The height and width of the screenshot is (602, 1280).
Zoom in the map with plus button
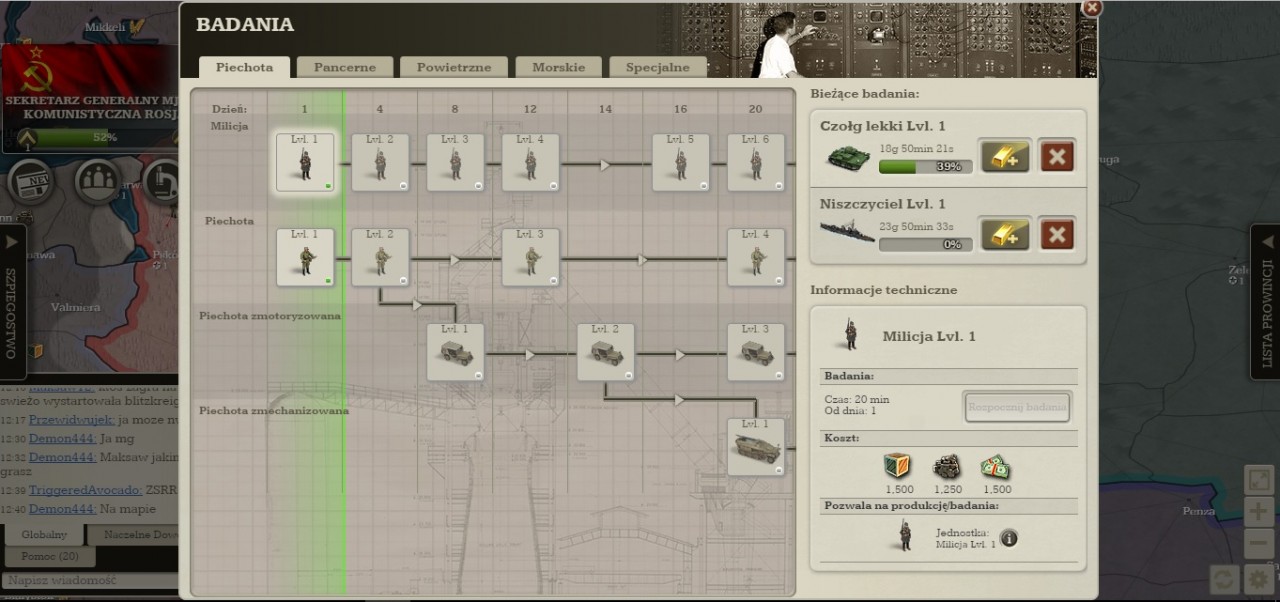(1258, 512)
